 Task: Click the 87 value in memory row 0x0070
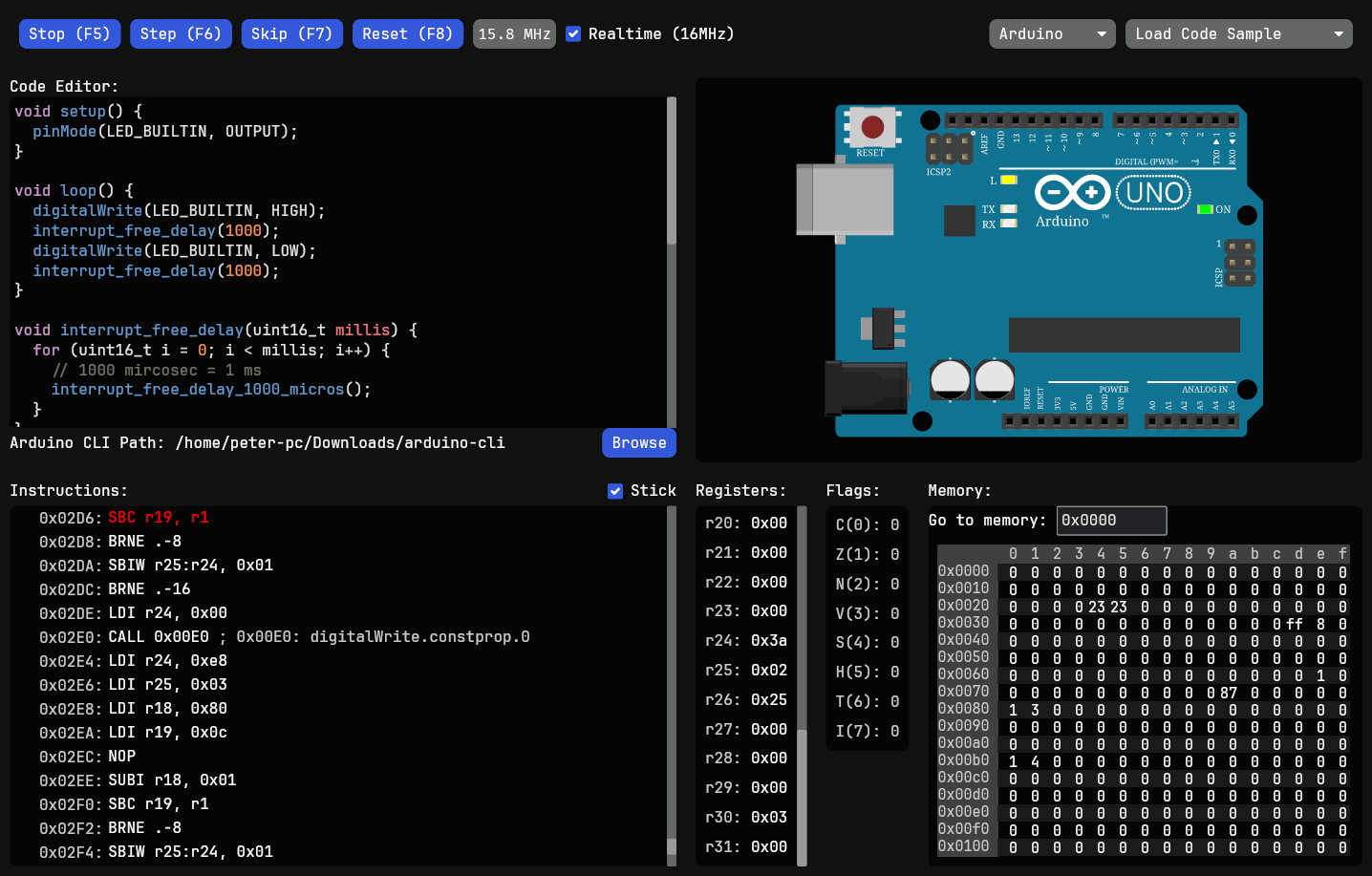[x=1229, y=693]
